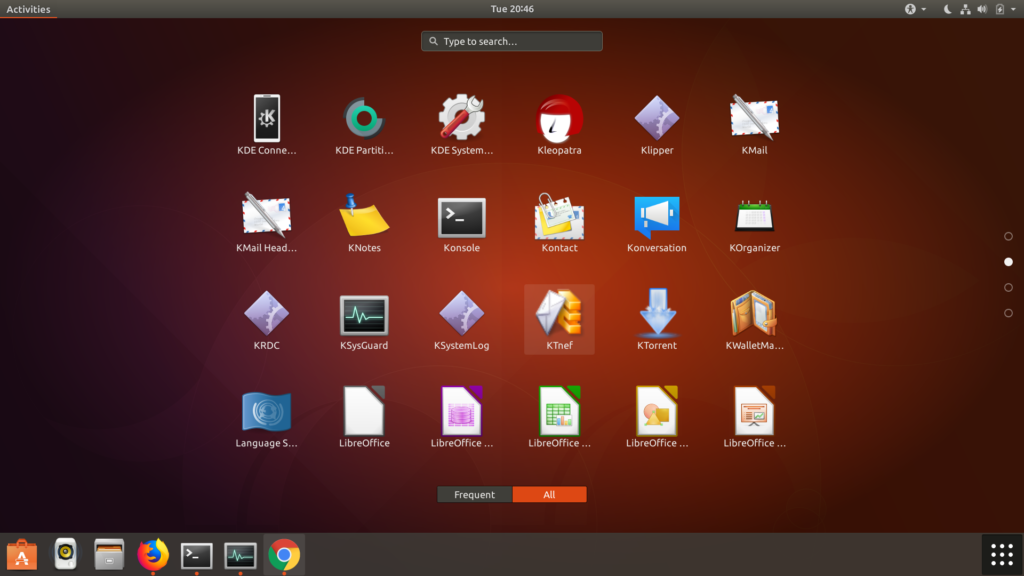Switch to Firefox in the dock
Image resolution: width=1024 pixels, height=576 pixels.
point(153,555)
